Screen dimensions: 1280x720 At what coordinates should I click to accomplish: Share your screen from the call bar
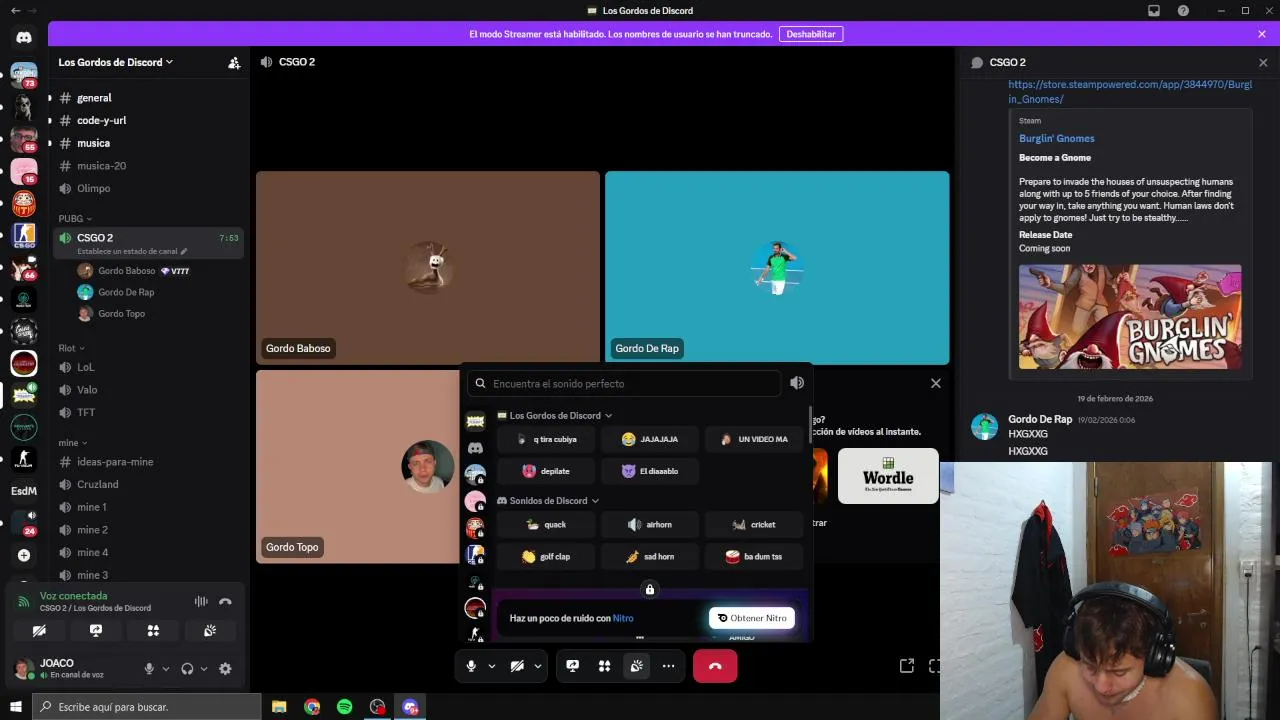point(573,666)
